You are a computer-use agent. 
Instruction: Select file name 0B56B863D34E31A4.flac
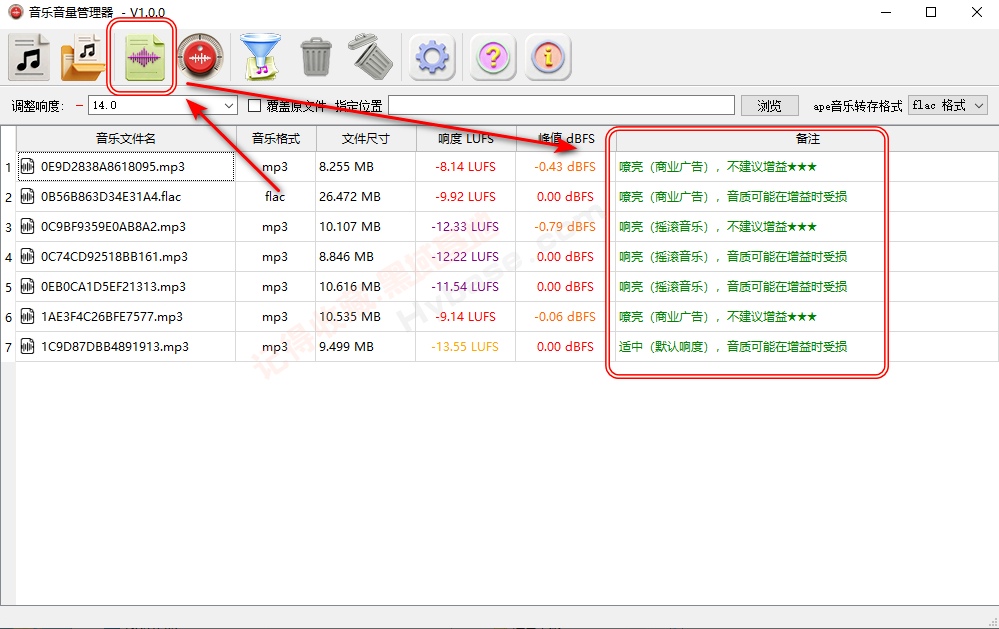111,197
